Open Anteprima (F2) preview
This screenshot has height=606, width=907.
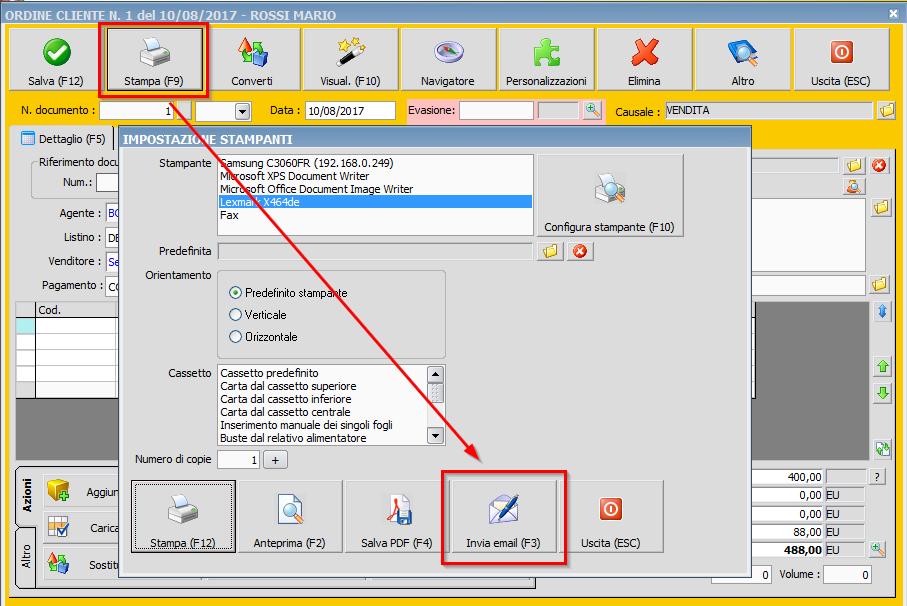290,516
